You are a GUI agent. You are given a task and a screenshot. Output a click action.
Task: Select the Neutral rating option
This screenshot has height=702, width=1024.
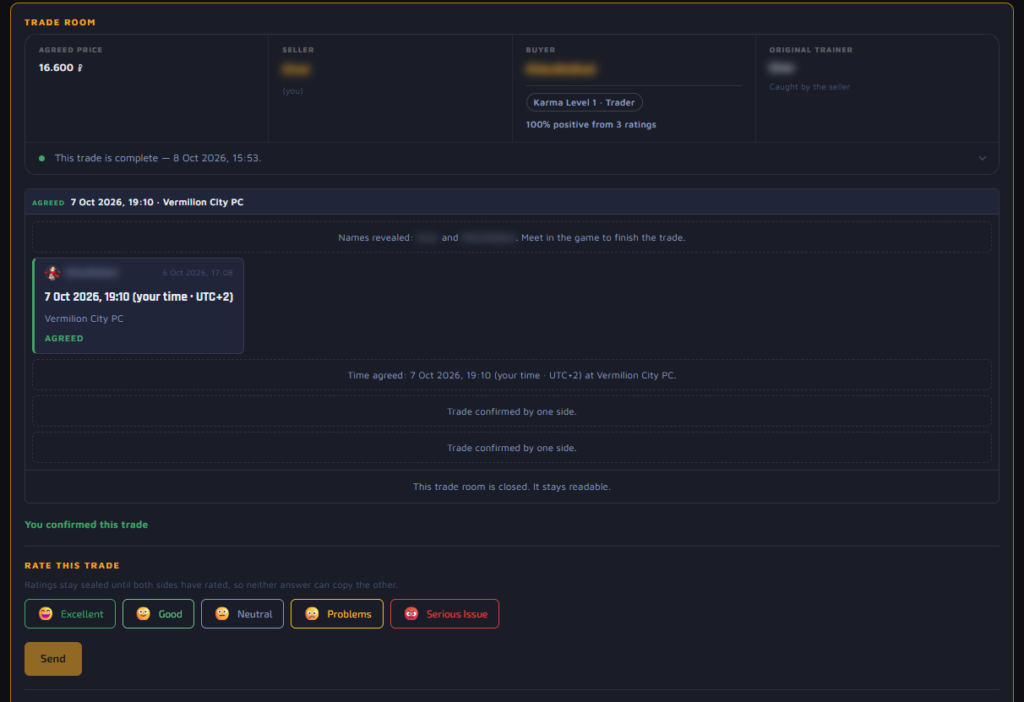coord(242,614)
